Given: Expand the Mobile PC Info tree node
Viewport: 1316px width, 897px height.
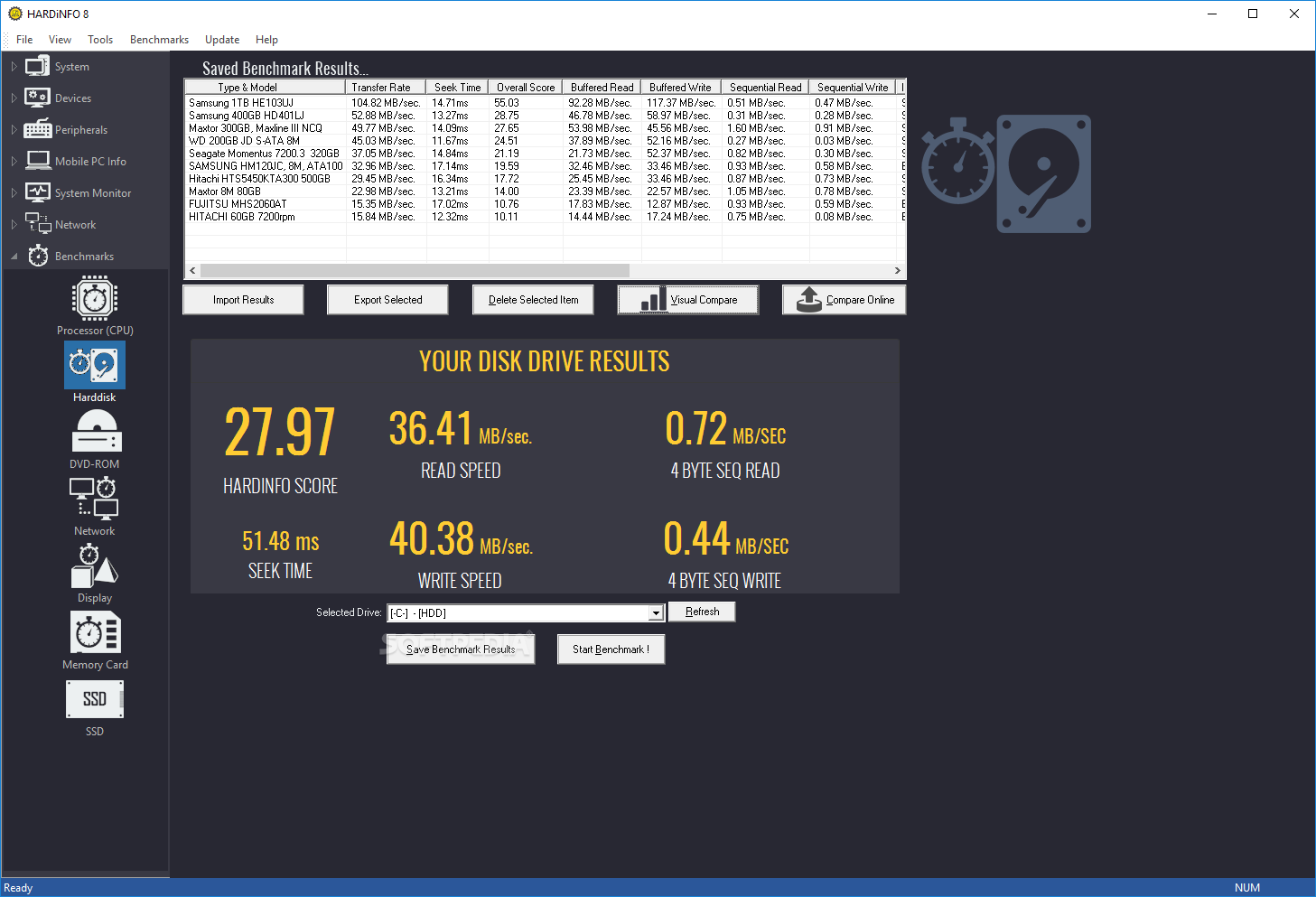Looking at the screenshot, I should (x=14, y=161).
